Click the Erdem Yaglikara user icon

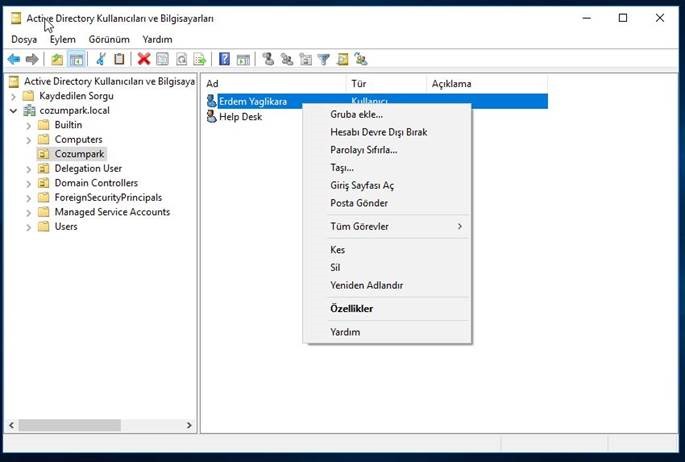[x=211, y=101]
